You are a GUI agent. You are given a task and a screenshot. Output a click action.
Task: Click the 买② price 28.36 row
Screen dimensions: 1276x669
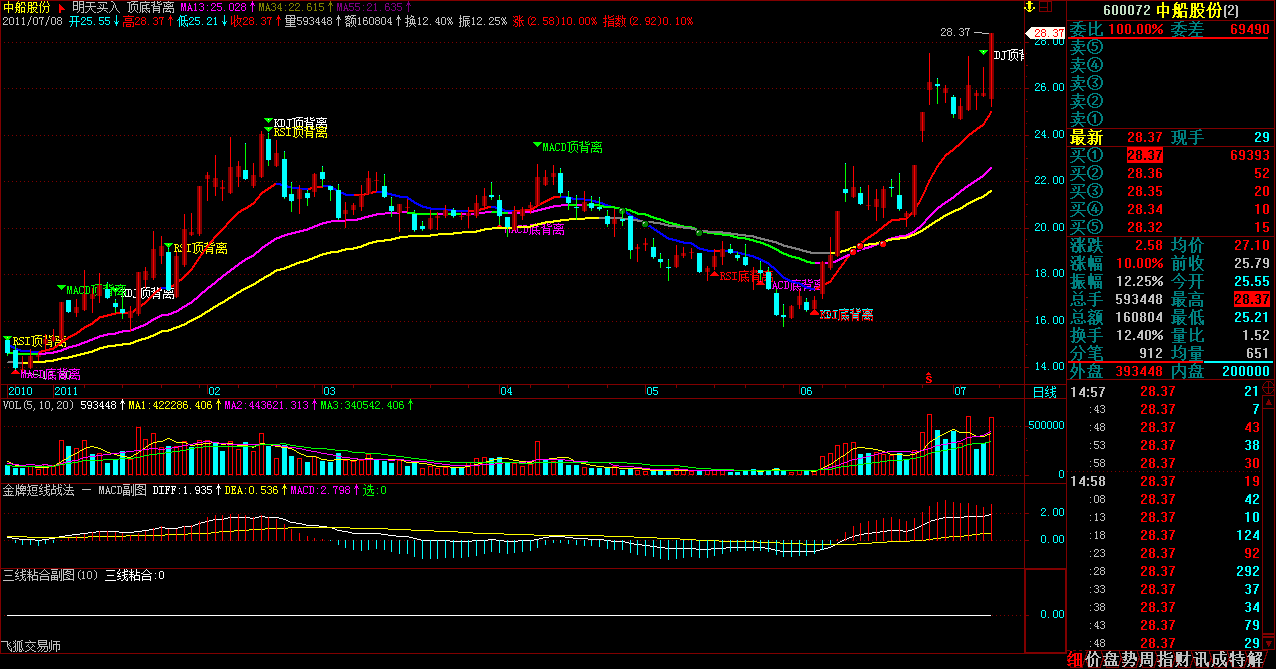click(1171, 173)
